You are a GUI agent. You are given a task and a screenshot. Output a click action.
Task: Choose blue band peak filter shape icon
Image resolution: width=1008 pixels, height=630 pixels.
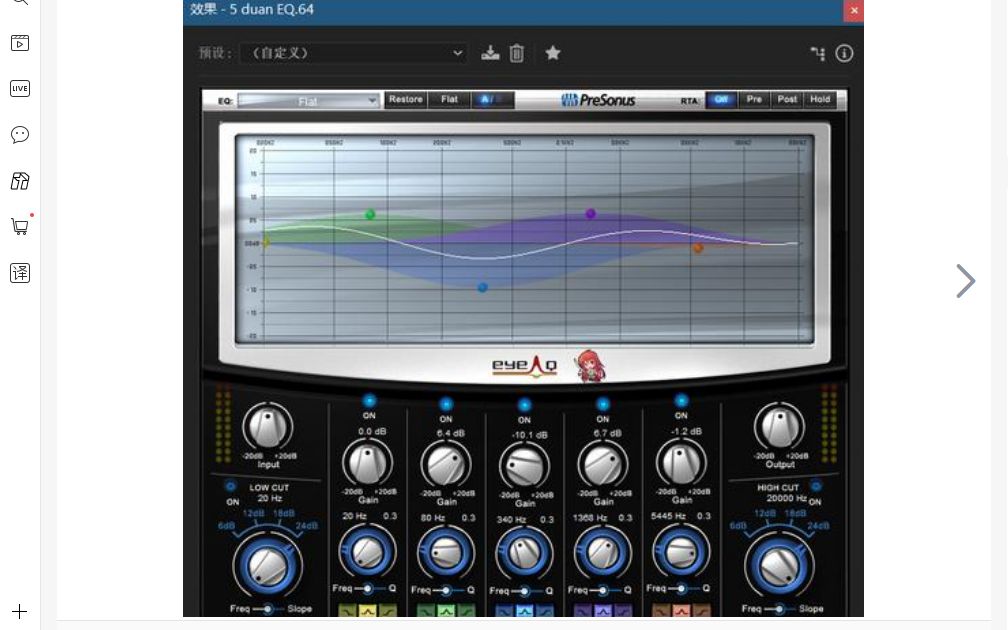point(524,611)
